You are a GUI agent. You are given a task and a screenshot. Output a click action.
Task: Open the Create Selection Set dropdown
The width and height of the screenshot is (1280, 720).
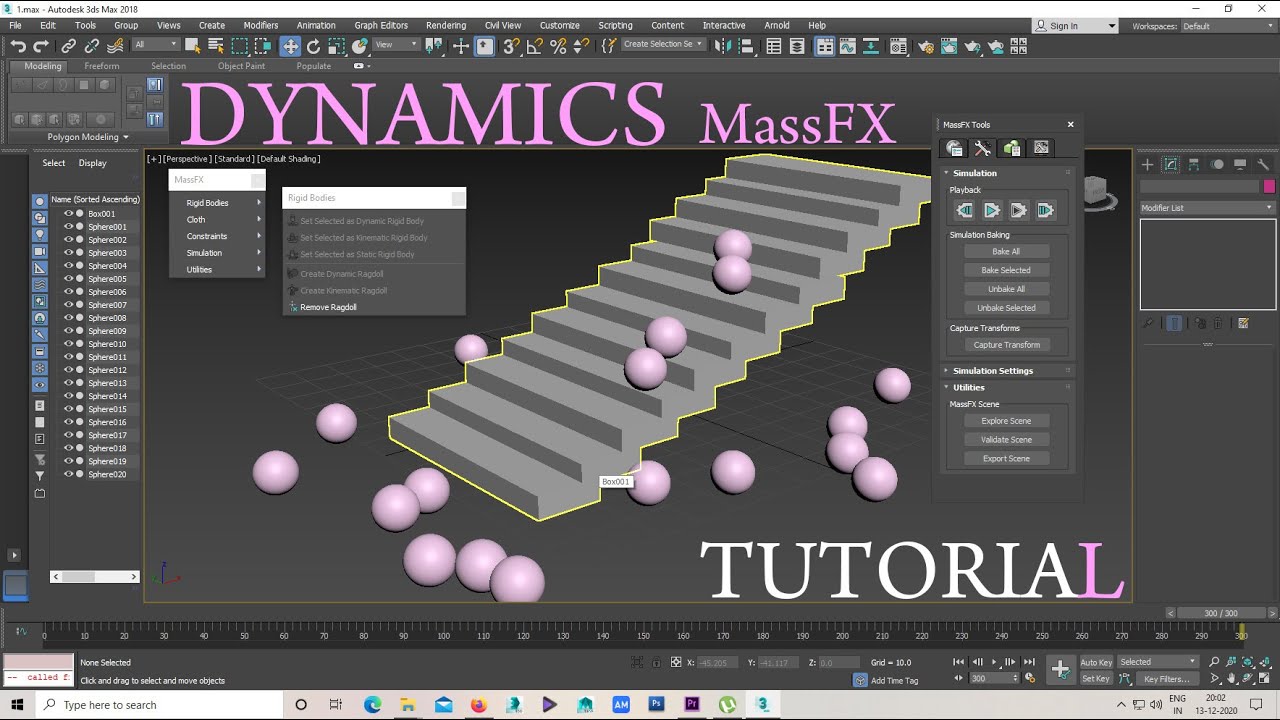point(662,44)
